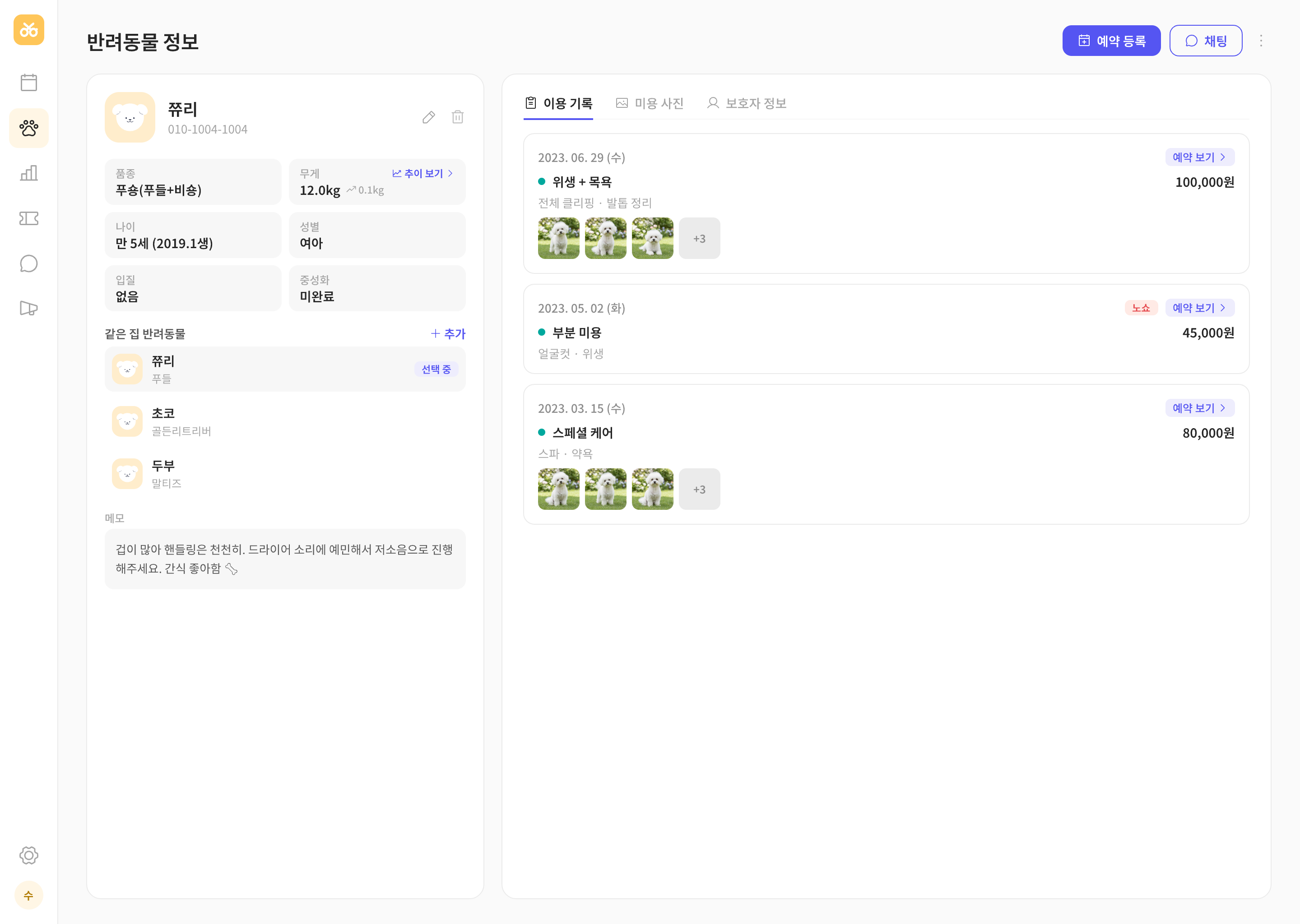Screen dimensions: 1300x924
Task: Select 초코 골든리트리버 pet row
Action: (x=285, y=421)
